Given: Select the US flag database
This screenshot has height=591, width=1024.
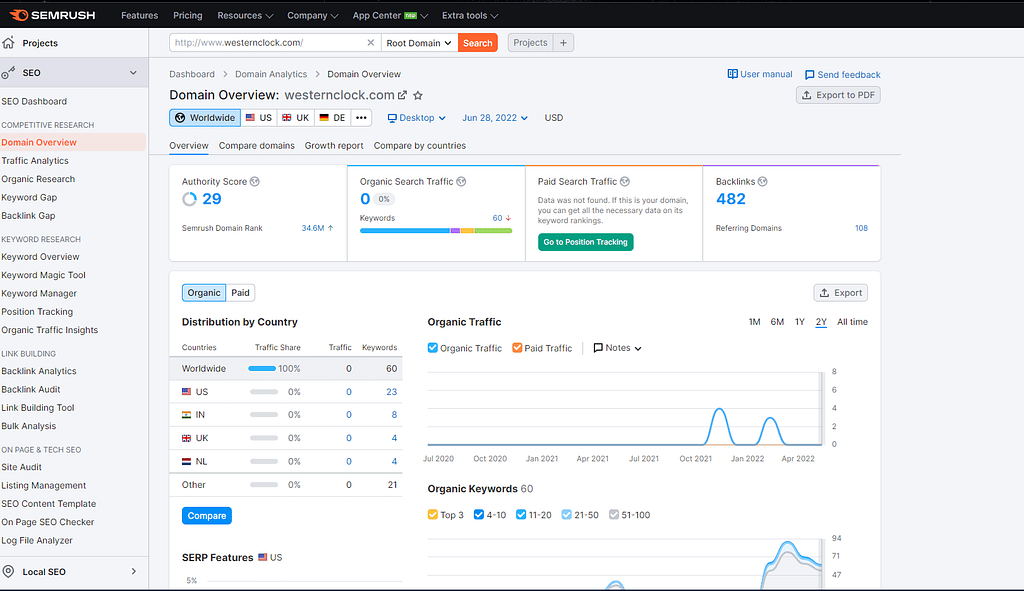Looking at the screenshot, I should pos(259,118).
